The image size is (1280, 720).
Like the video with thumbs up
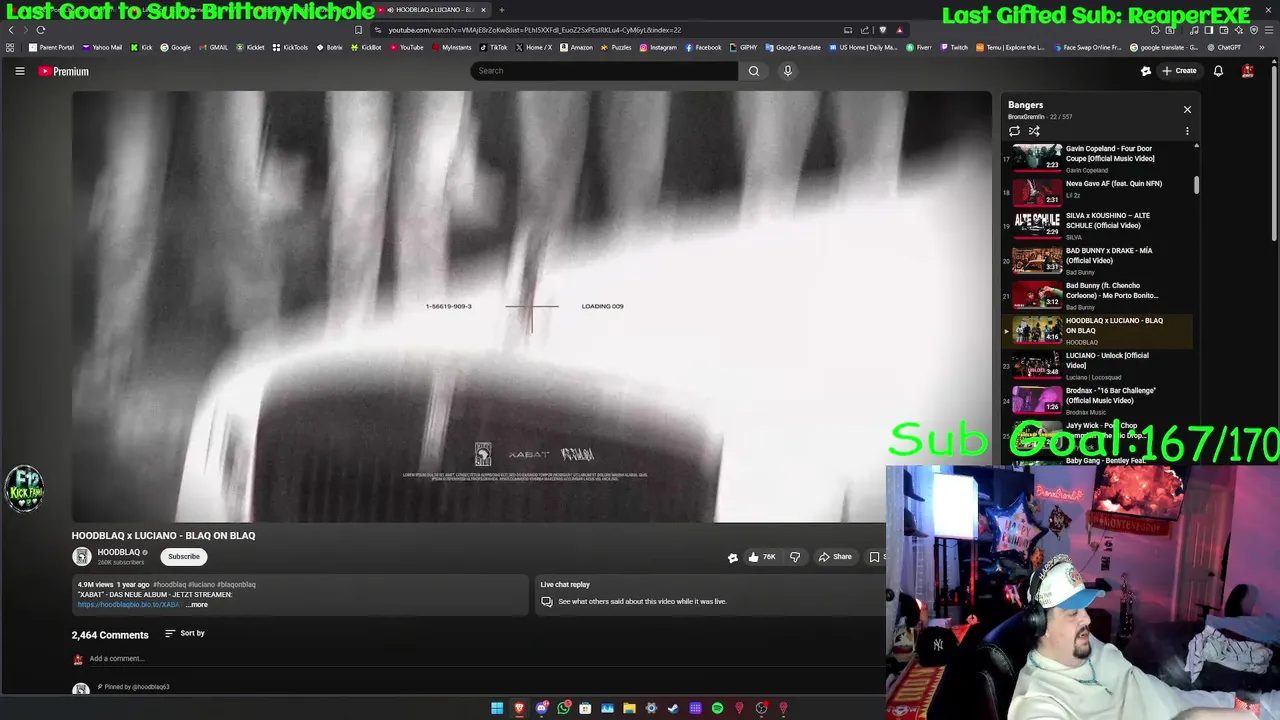(762, 557)
